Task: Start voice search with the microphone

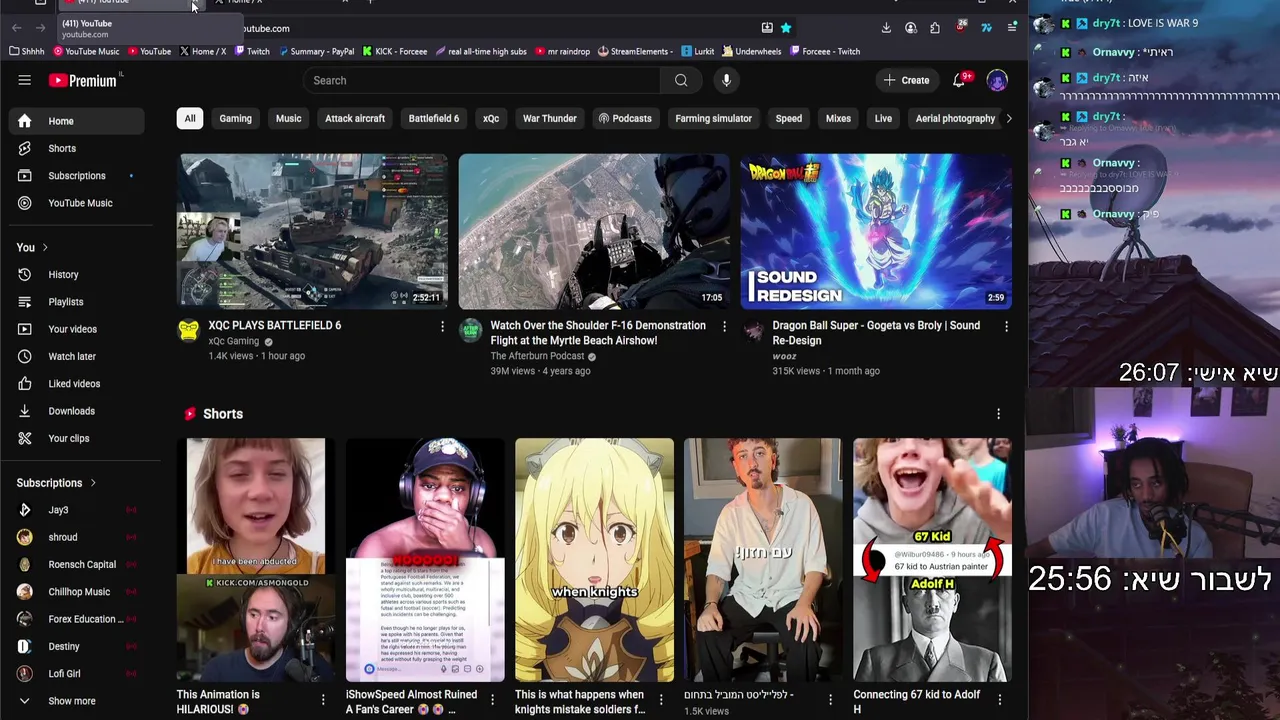Action: click(727, 80)
